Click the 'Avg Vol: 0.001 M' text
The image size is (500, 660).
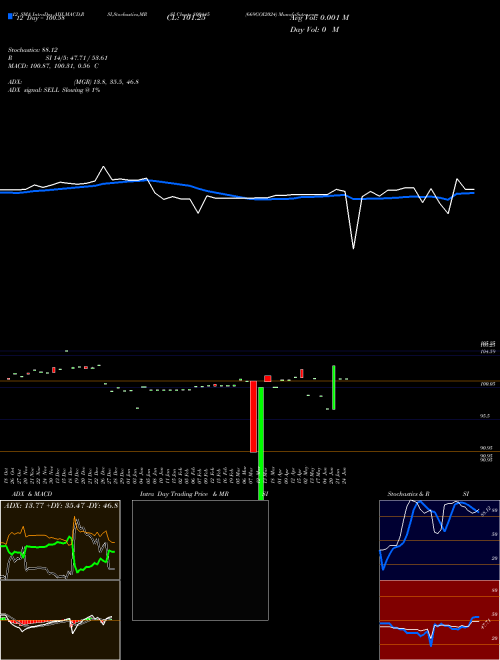point(319,18)
